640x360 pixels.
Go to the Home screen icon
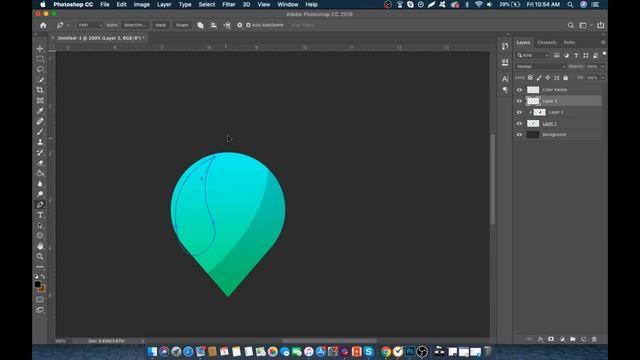pyautogui.click(x=43, y=25)
